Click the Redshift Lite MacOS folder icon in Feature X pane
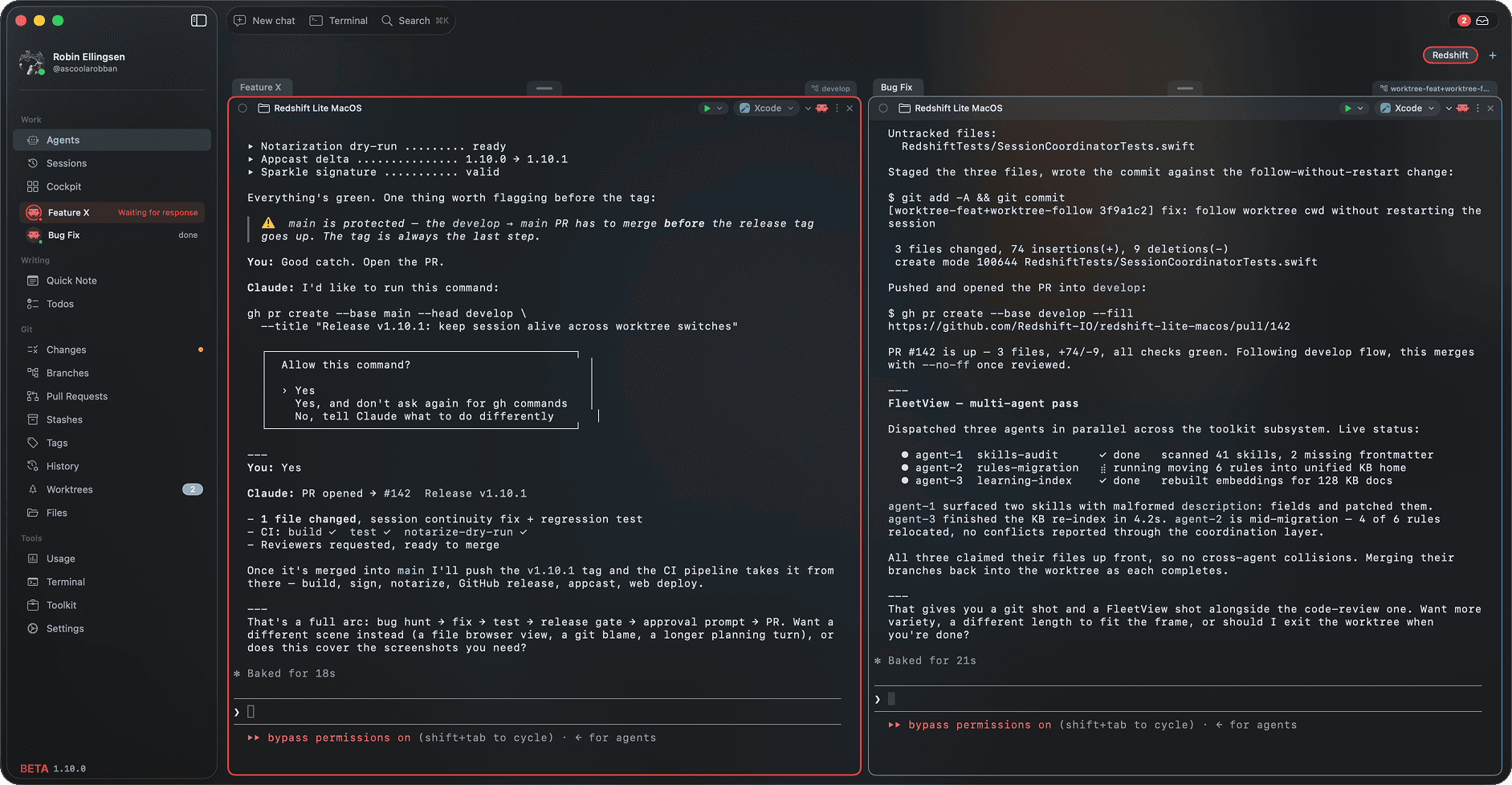This screenshot has height=785, width=1512. (x=263, y=108)
